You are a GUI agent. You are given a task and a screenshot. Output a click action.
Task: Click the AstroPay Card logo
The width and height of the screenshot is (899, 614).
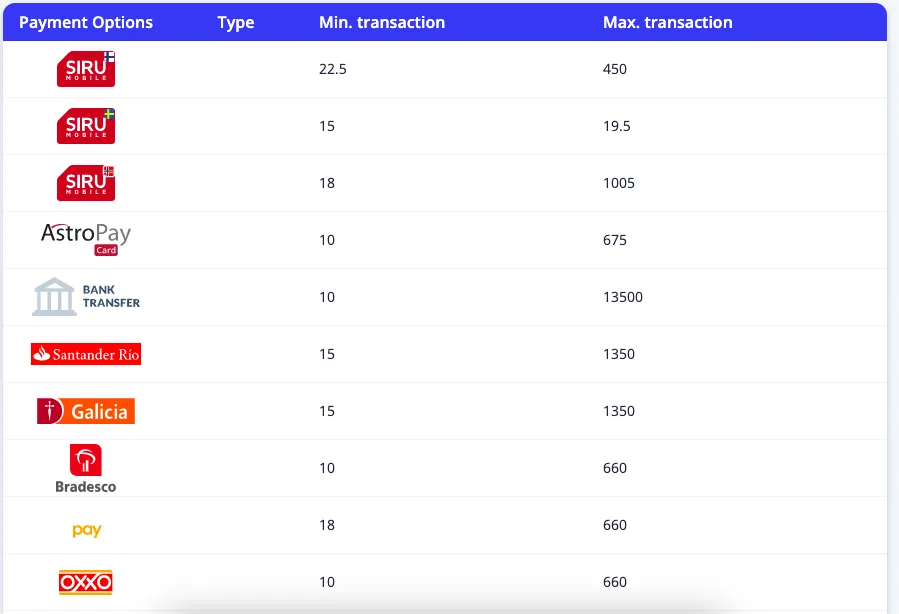tap(86, 239)
